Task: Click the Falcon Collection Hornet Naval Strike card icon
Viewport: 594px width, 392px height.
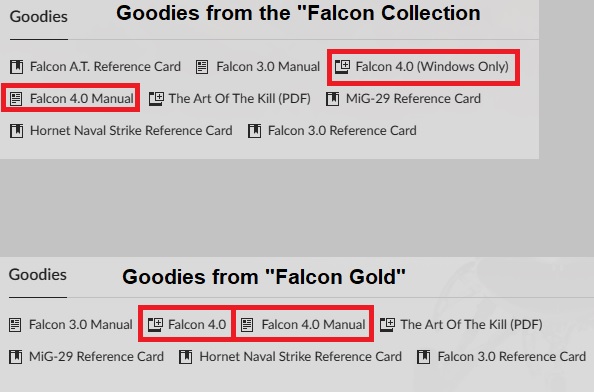Action: click(17, 131)
